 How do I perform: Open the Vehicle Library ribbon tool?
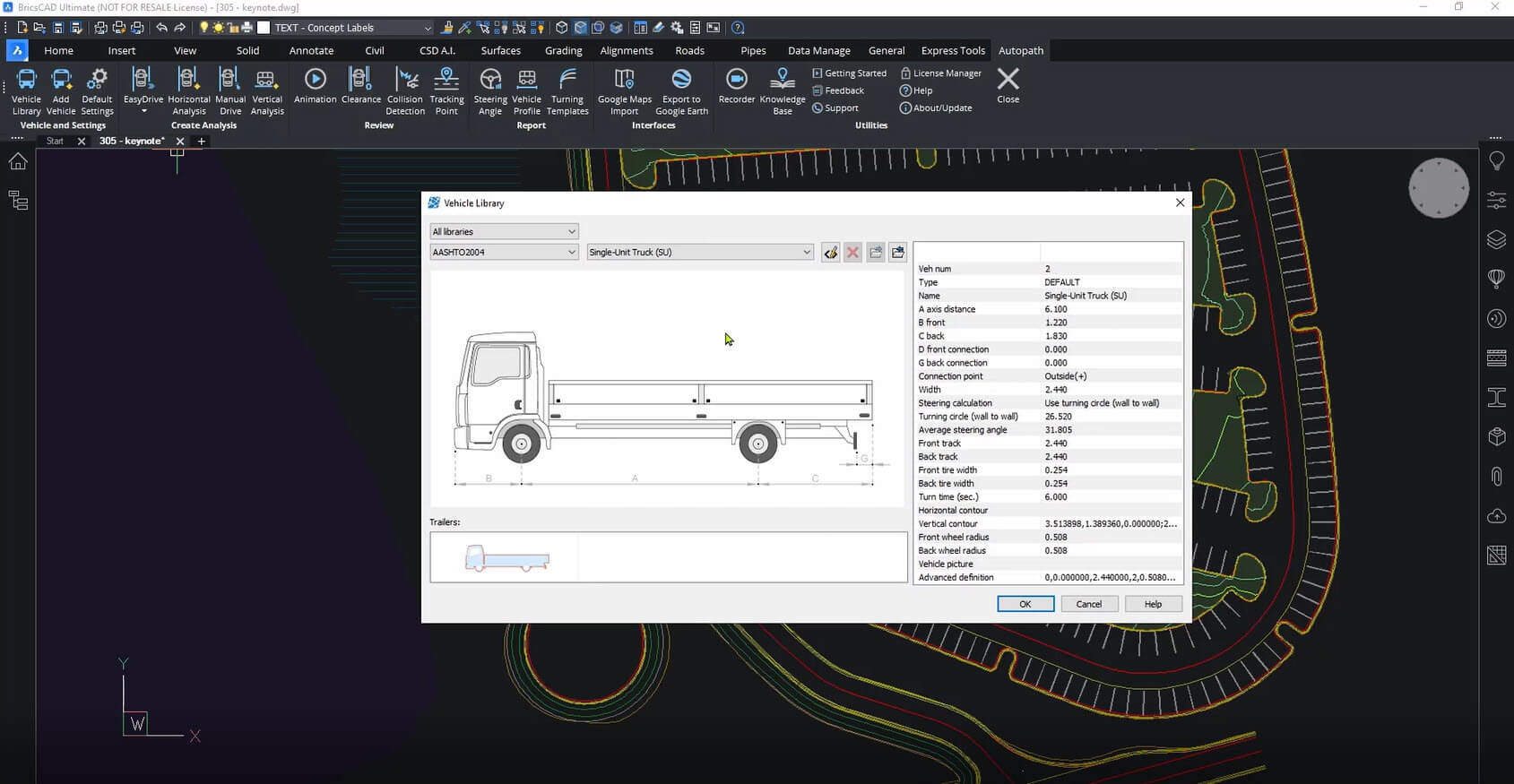pyautogui.click(x=27, y=91)
